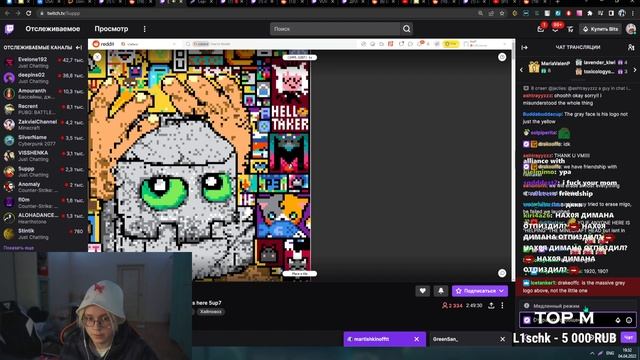640x360 pixels.
Task: Open system tray hidden icons chevron
Action: [x=592, y=353]
